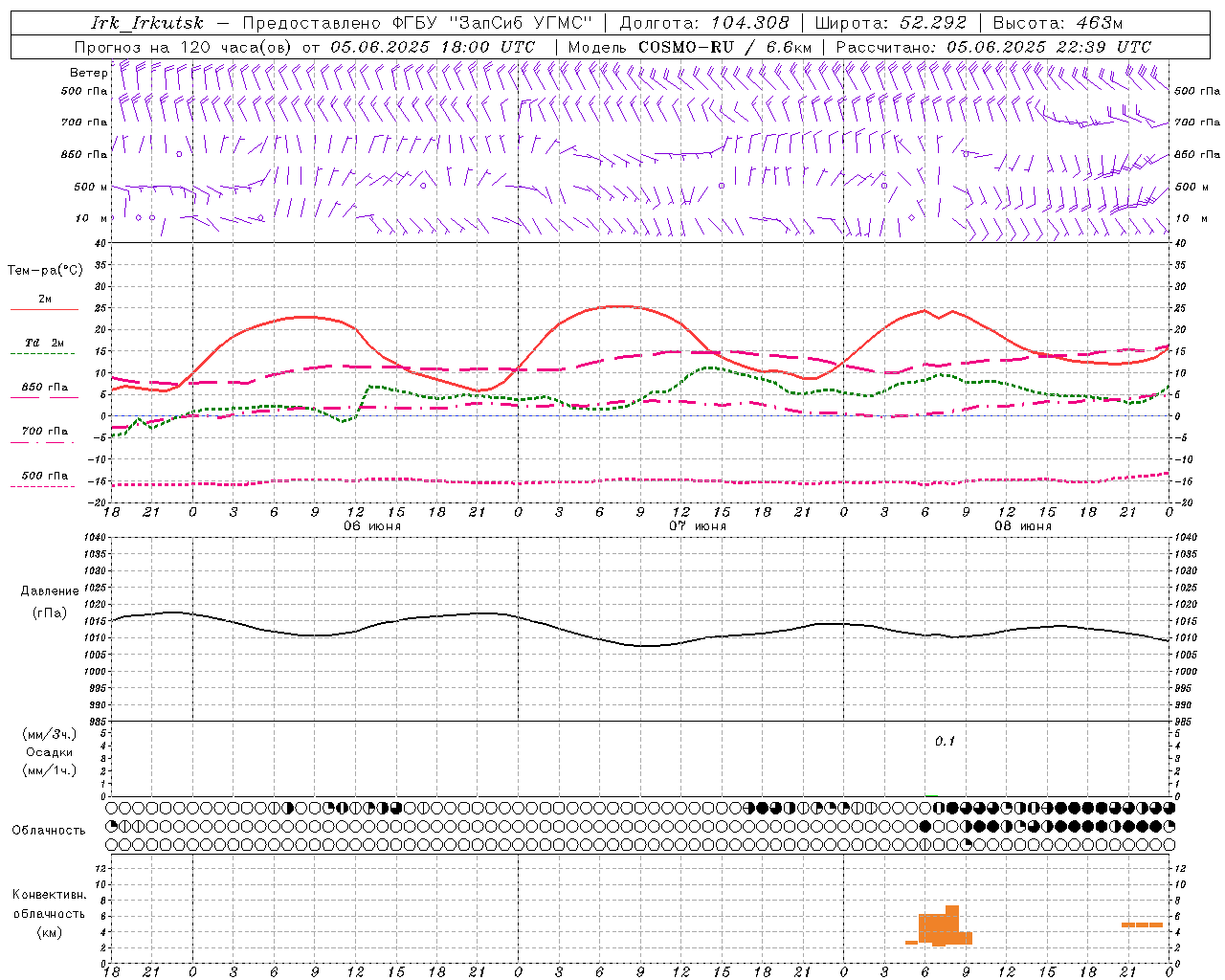The height and width of the screenshot is (980, 1225).
Task: Click the 'Тем-ра(°C)' axis label
Action: point(45,271)
